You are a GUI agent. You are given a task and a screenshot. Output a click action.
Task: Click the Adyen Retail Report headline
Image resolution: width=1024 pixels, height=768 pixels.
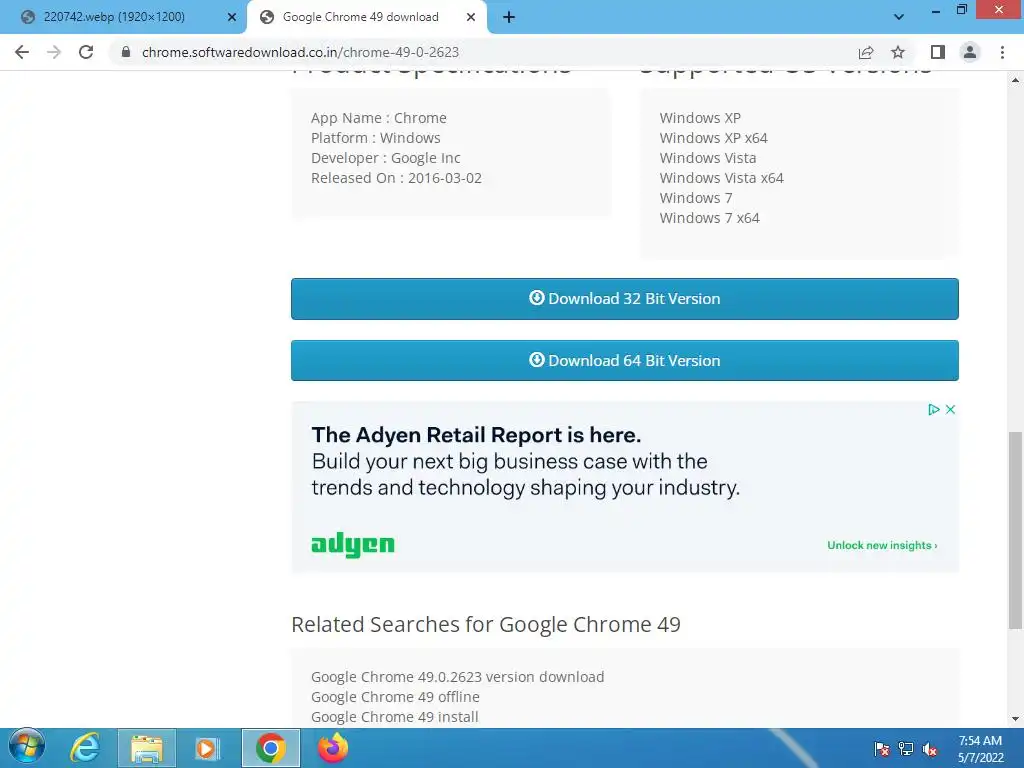click(476, 435)
